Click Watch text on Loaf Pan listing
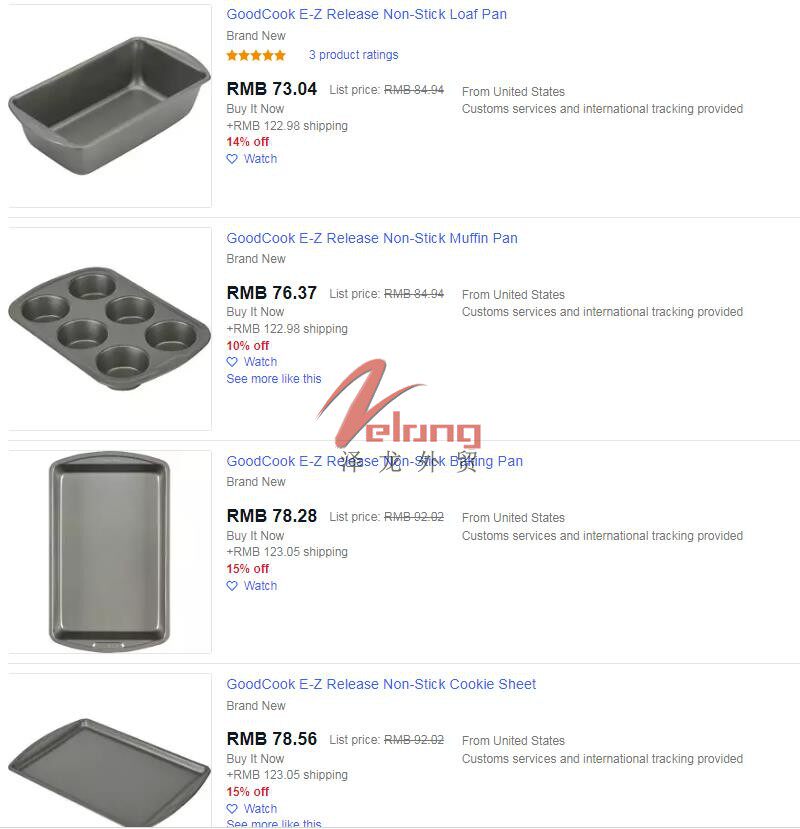Image resolution: width=800 pixels, height=829 pixels. pos(260,159)
